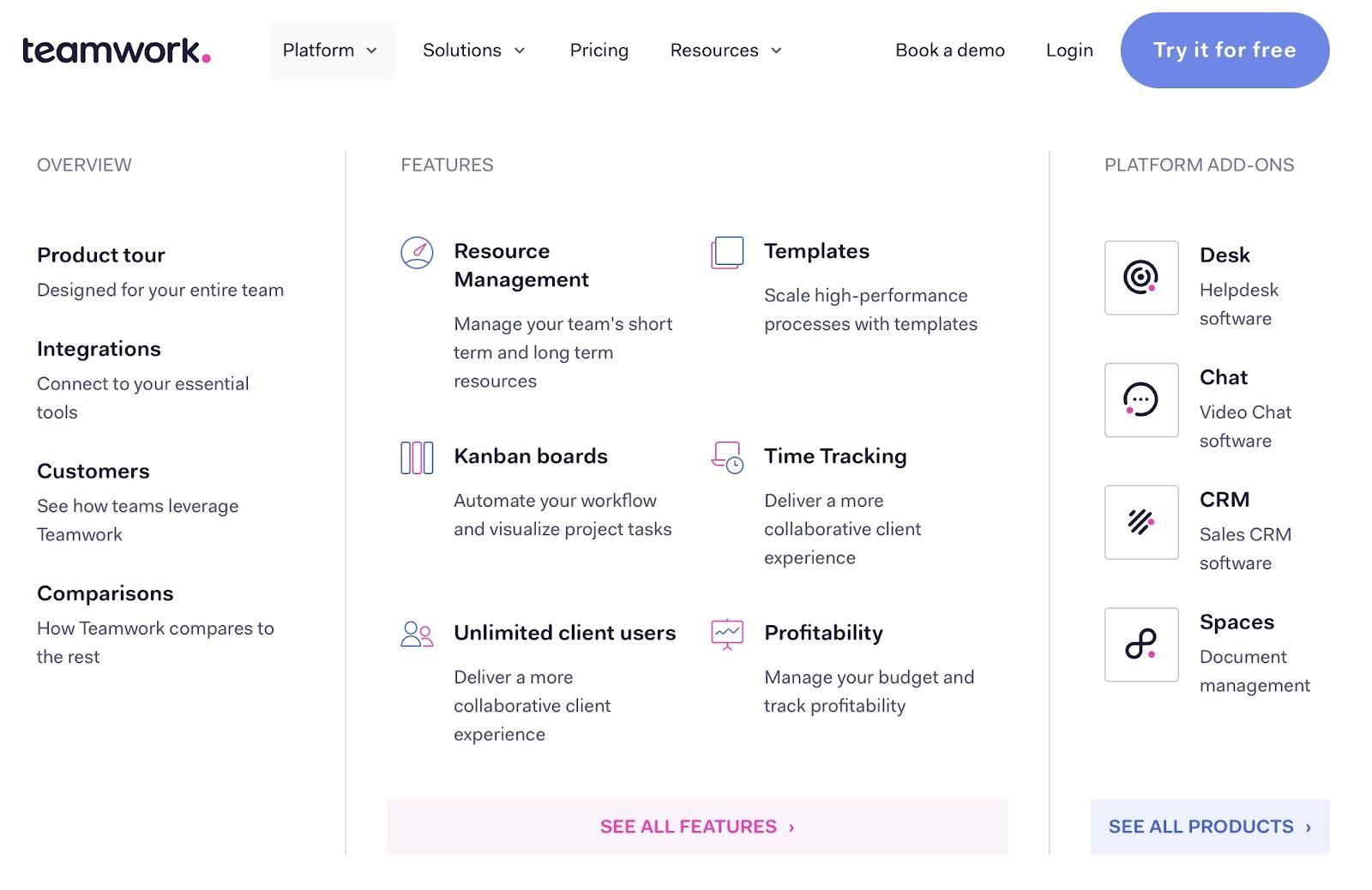Click 'How Teamwork compares to the rest'
This screenshot has height=890, width=1372.
coord(155,642)
